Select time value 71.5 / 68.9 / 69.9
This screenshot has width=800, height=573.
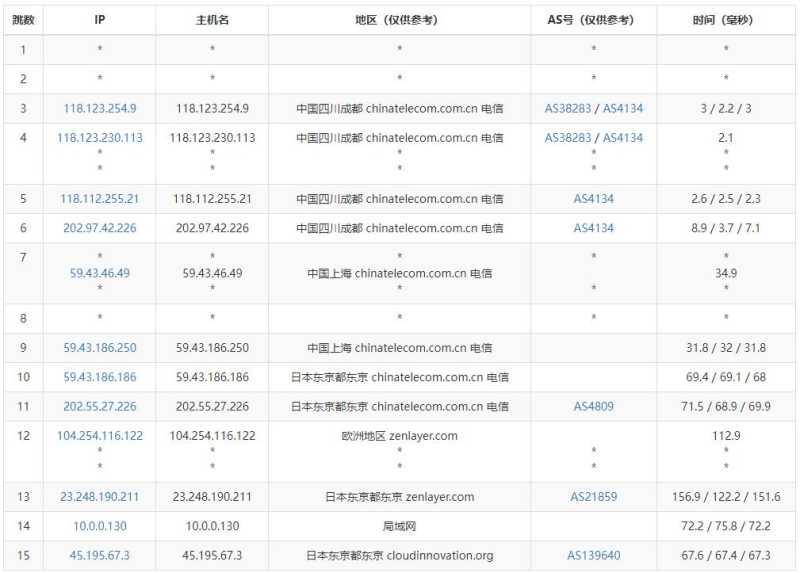[x=726, y=407]
